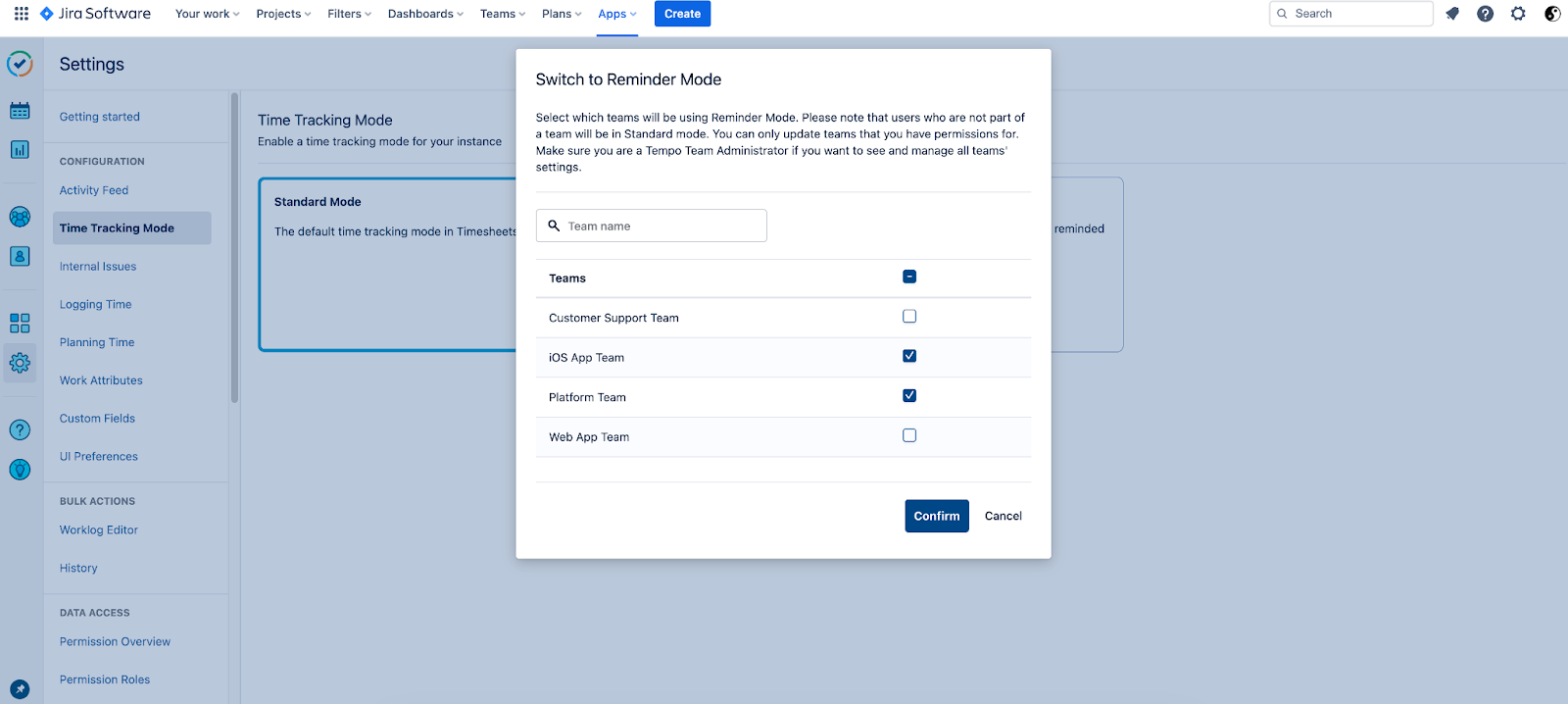Enable the Web App Team checkbox

point(909,435)
